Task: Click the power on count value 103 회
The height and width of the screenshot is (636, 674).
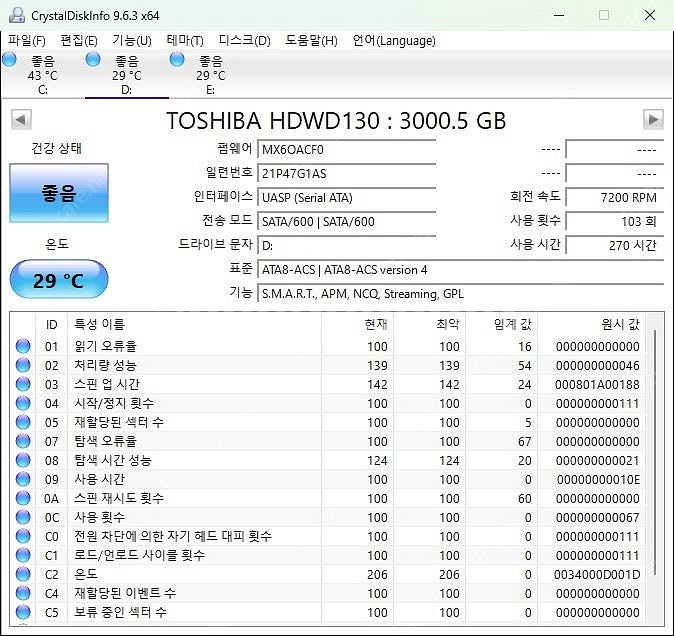Action: [x=615, y=222]
